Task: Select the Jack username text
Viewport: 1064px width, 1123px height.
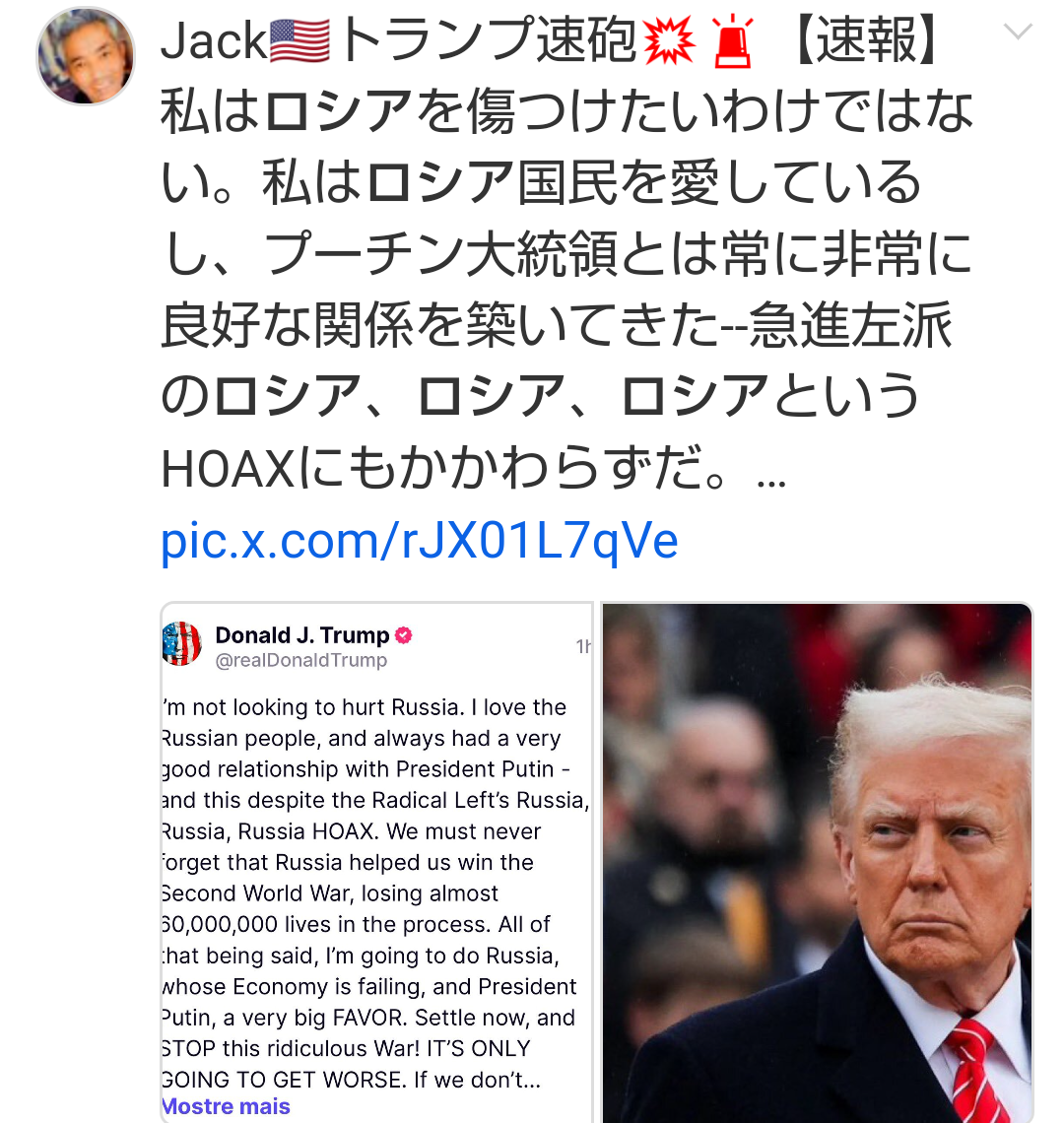Action: [214, 40]
